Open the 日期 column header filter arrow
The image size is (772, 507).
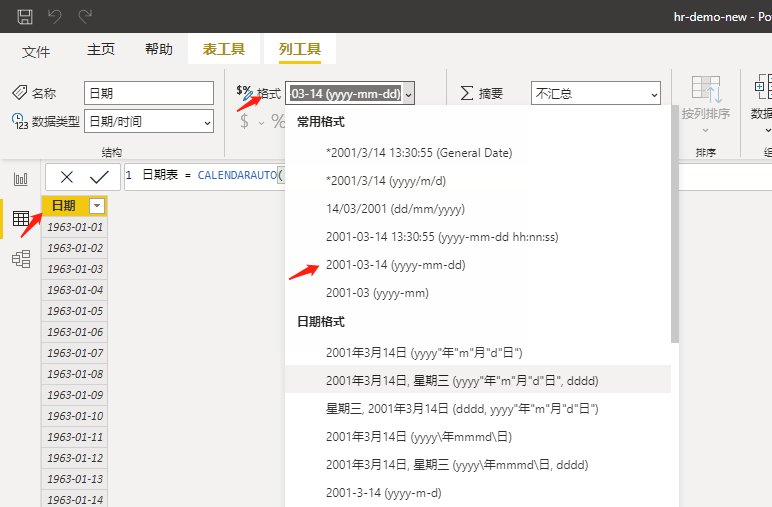tap(97, 205)
